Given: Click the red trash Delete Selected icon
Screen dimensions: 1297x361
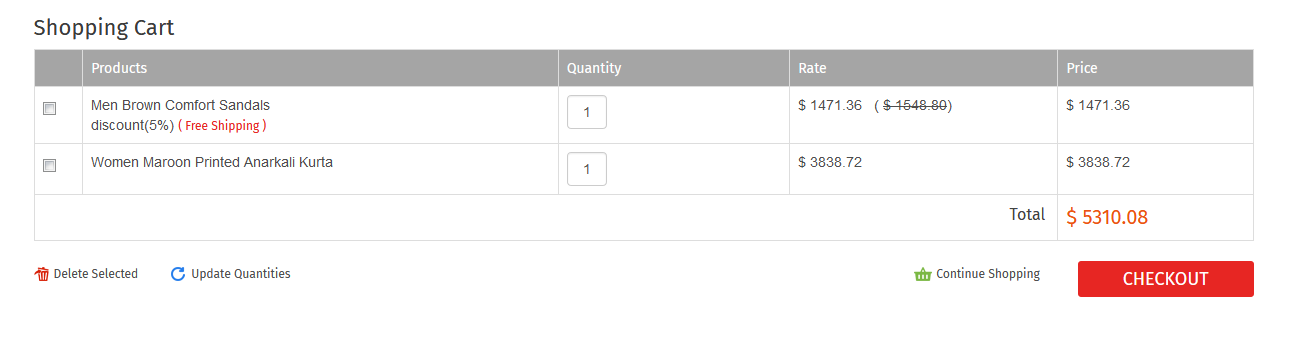Looking at the screenshot, I should pyautogui.click(x=42, y=274).
